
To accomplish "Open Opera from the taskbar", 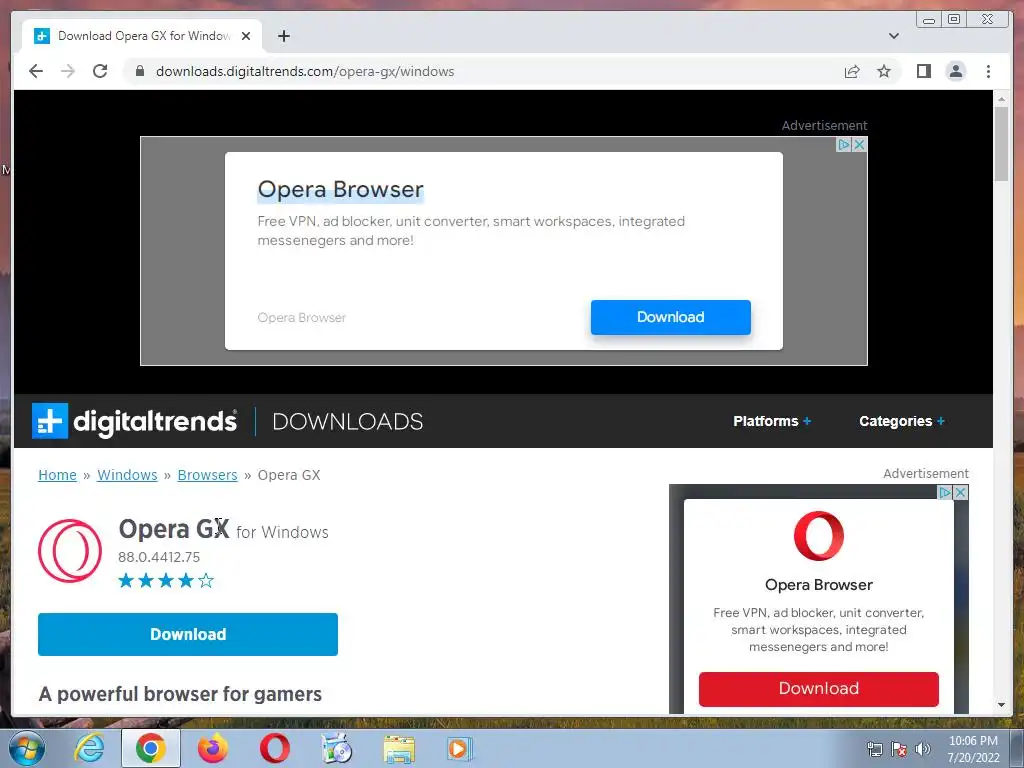I will click(x=275, y=748).
